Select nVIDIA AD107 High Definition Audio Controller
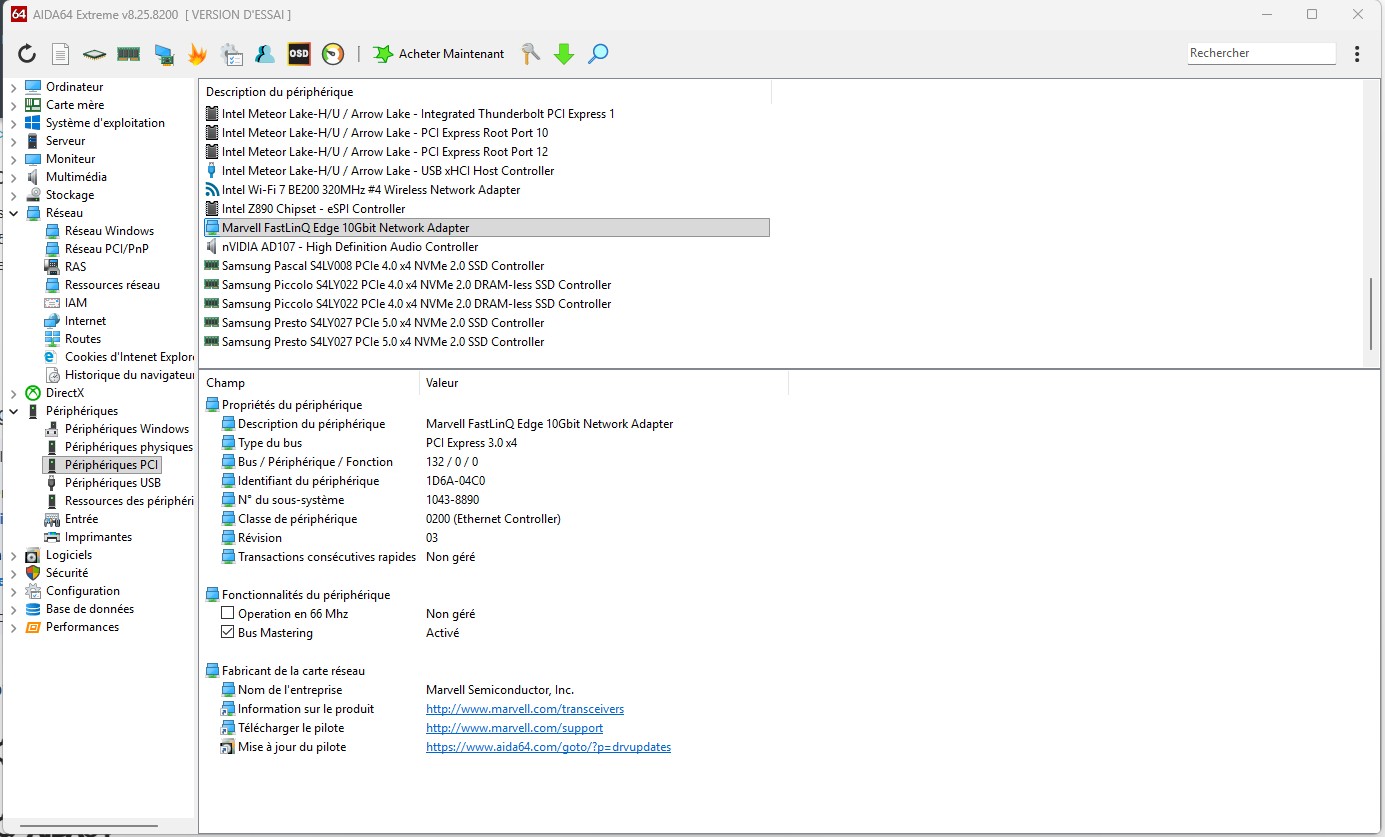1385x837 pixels. pos(350,247)
